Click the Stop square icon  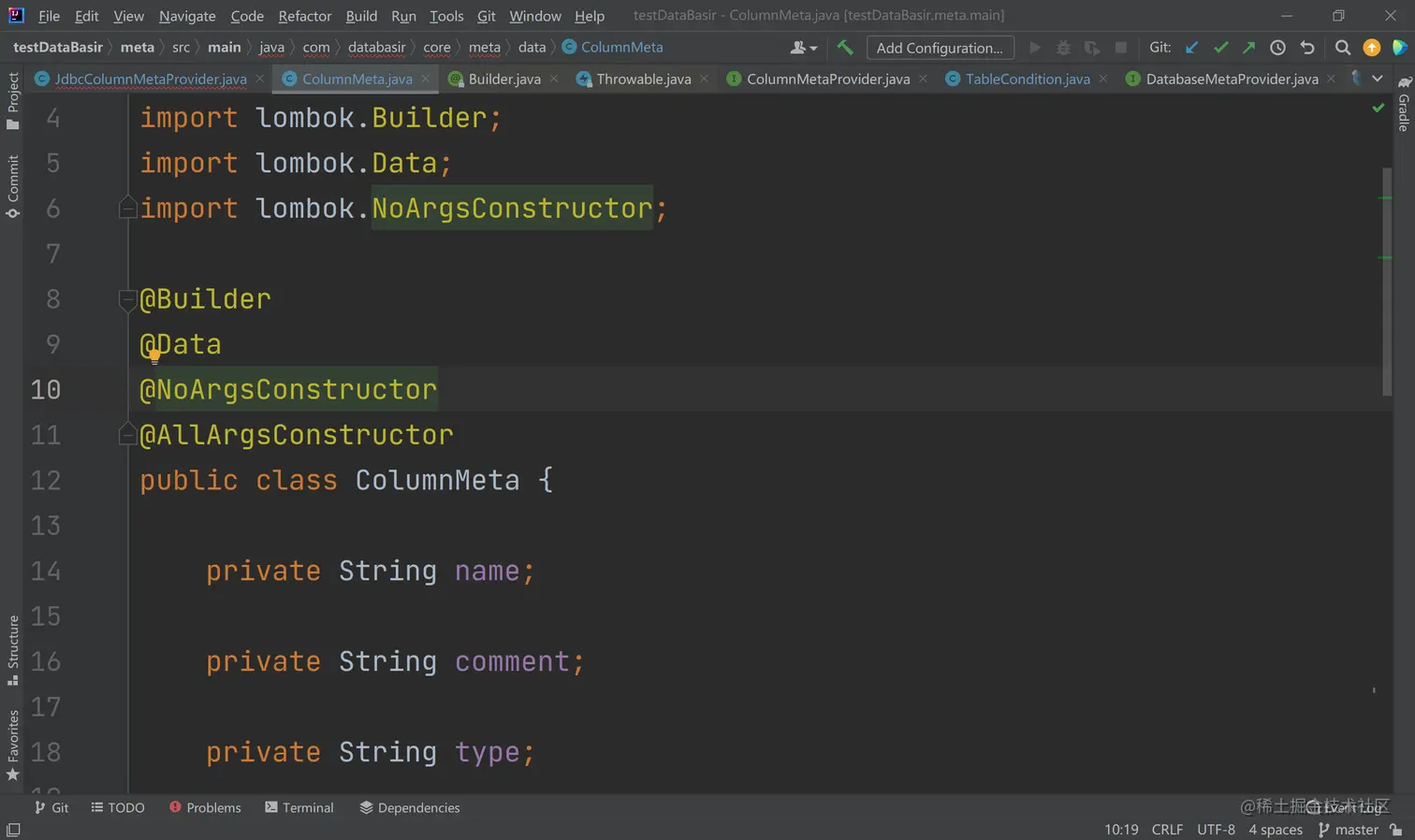1120,48
